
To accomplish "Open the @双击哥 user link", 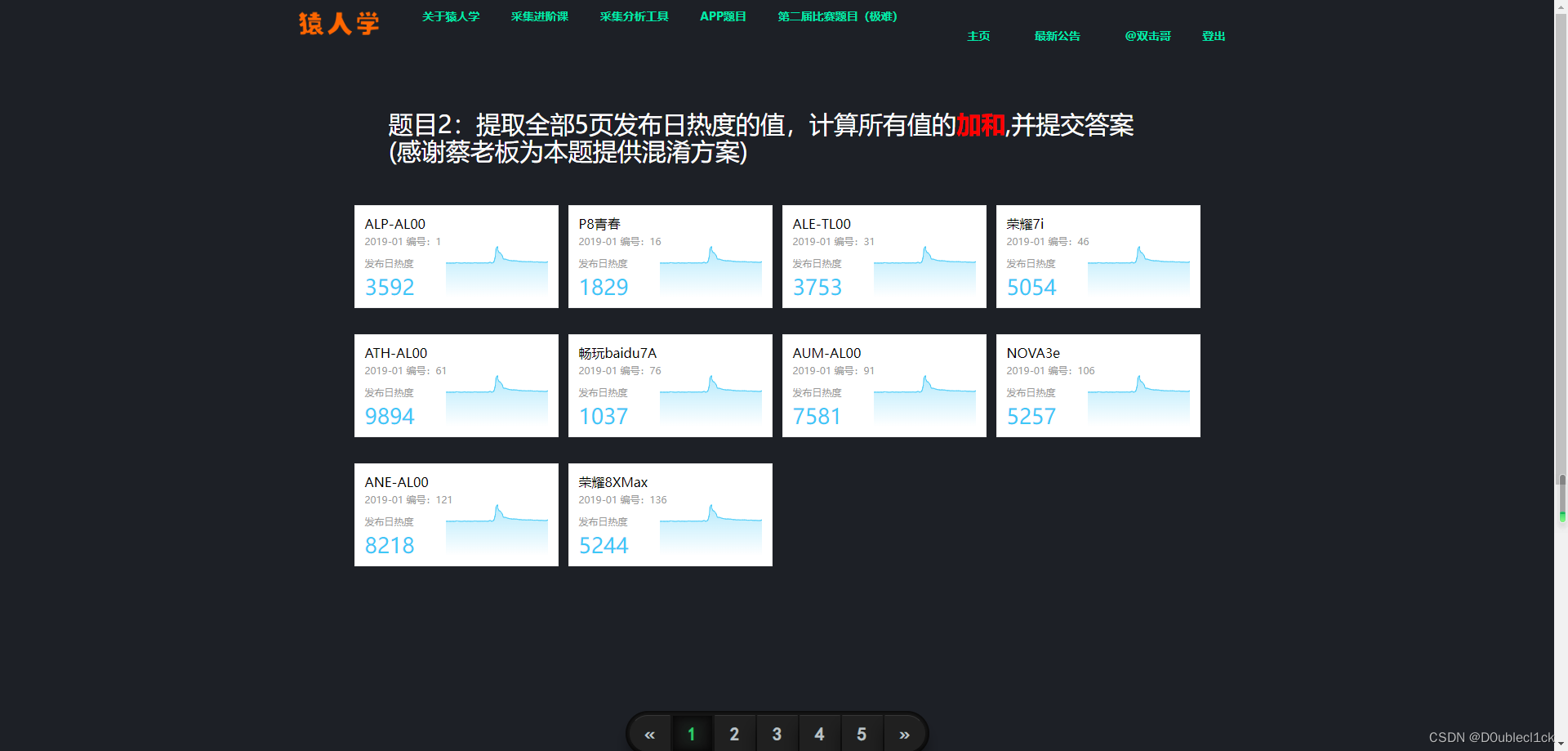I will tap(1147, 36).
